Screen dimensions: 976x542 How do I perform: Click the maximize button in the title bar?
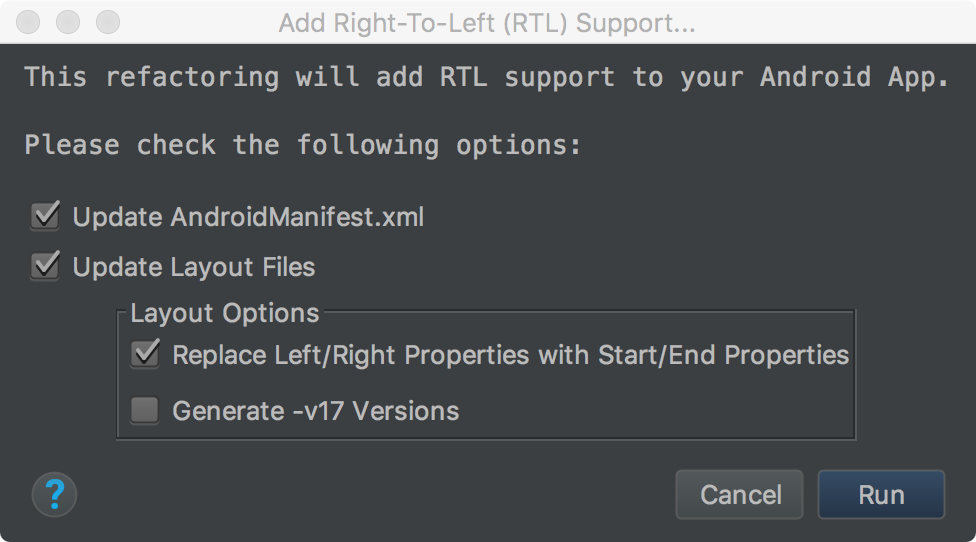(x=106, y=22)
